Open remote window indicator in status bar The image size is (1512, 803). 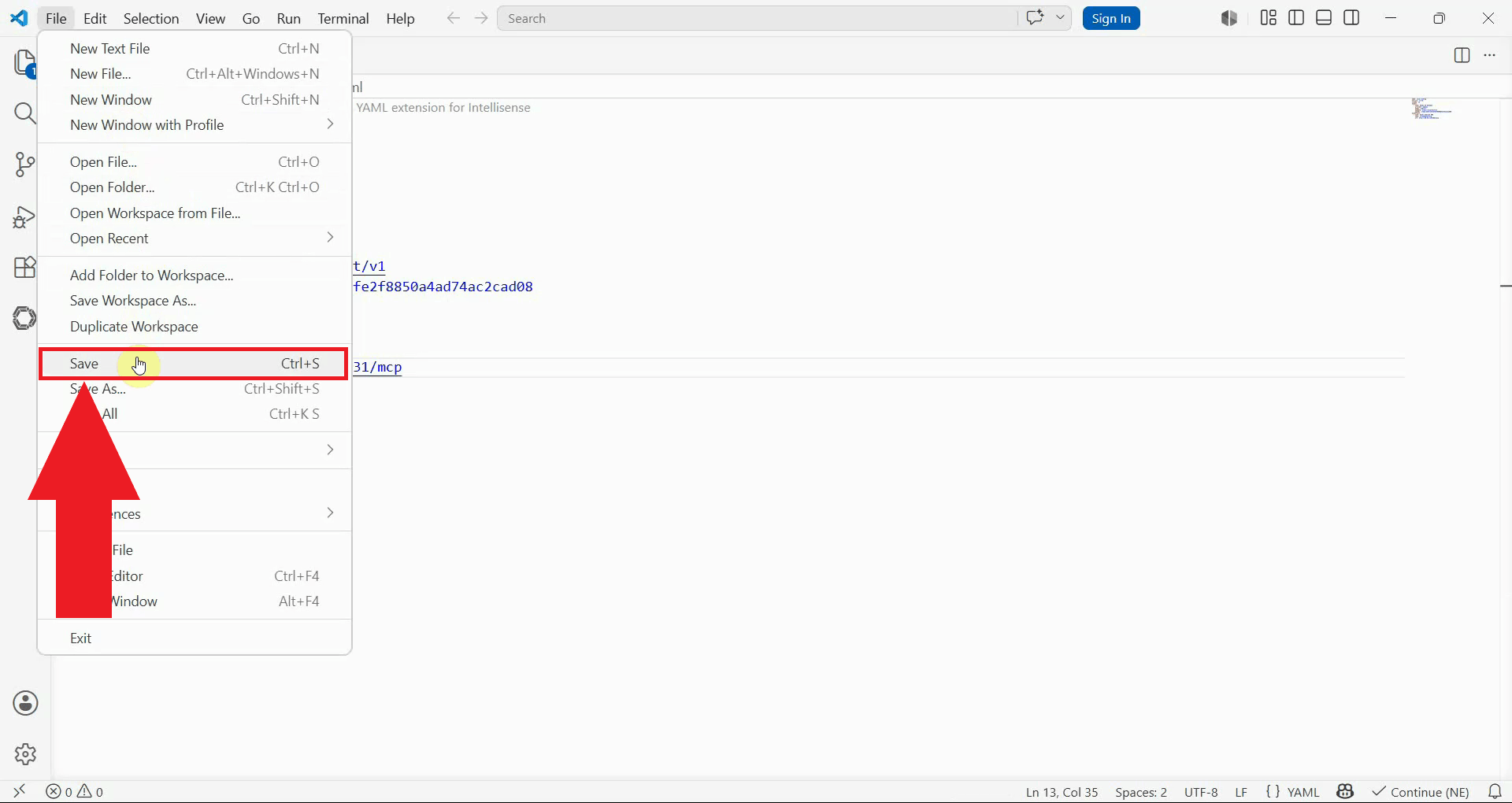20,791
